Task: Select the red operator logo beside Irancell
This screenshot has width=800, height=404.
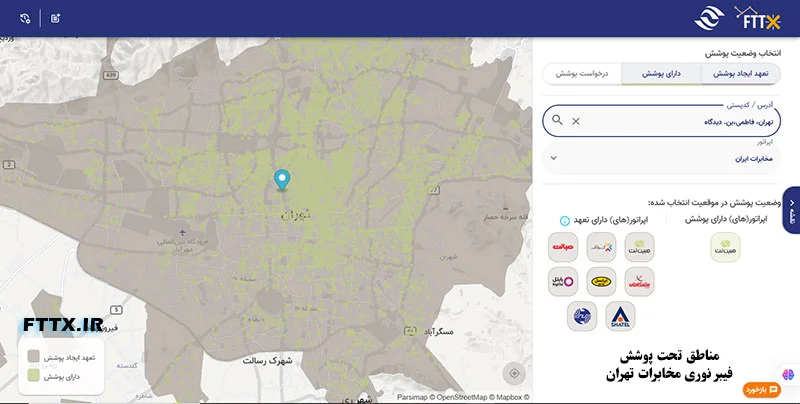Action: [639, 282]
